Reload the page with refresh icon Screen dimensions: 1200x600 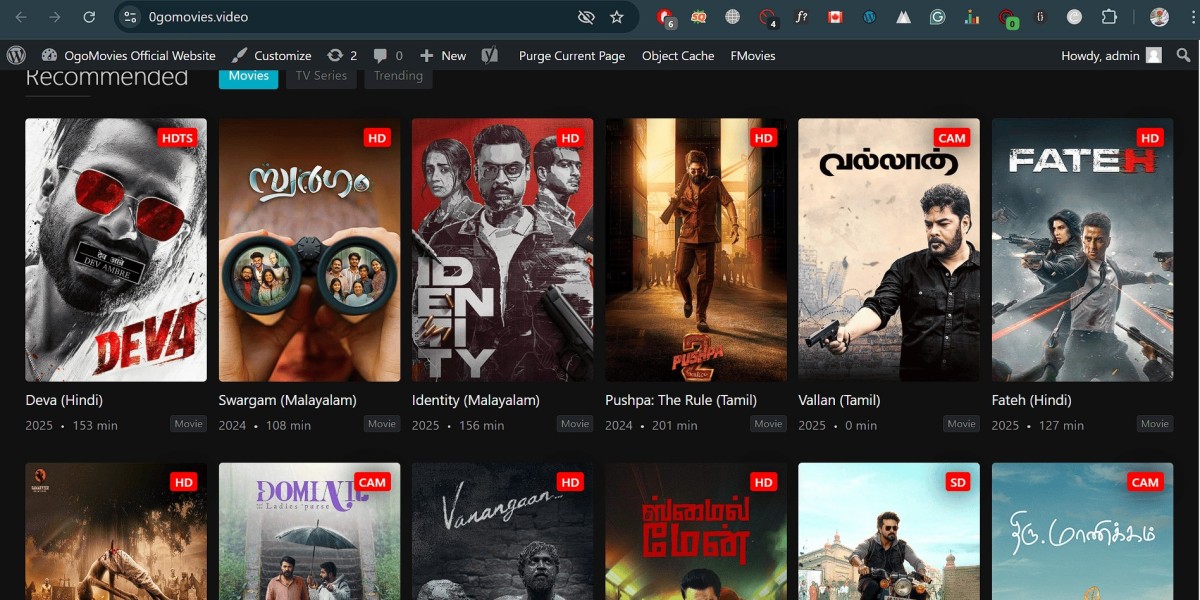click(x=89, y=17)
